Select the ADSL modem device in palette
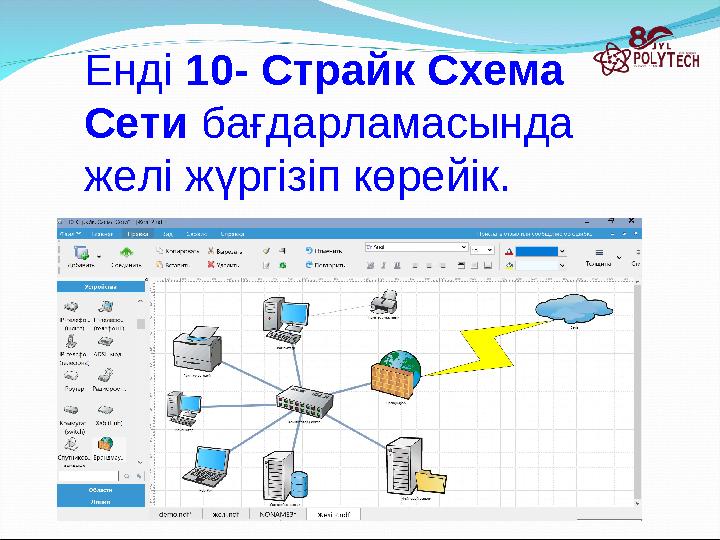 tap(107, 346)
